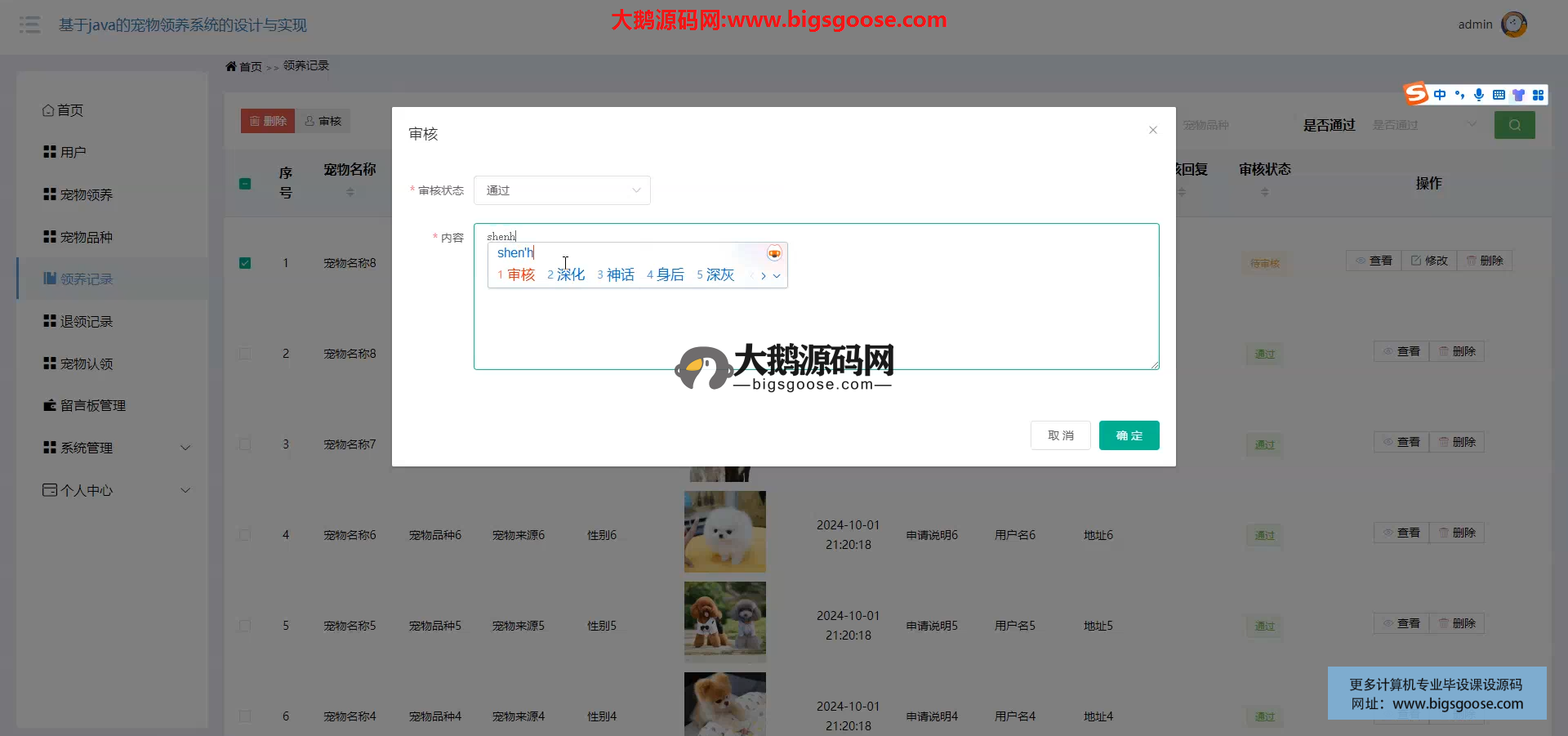Close the 审核 dialog with X icon
This screenshot has width=1568, height=736.
tap(1152, 130)
